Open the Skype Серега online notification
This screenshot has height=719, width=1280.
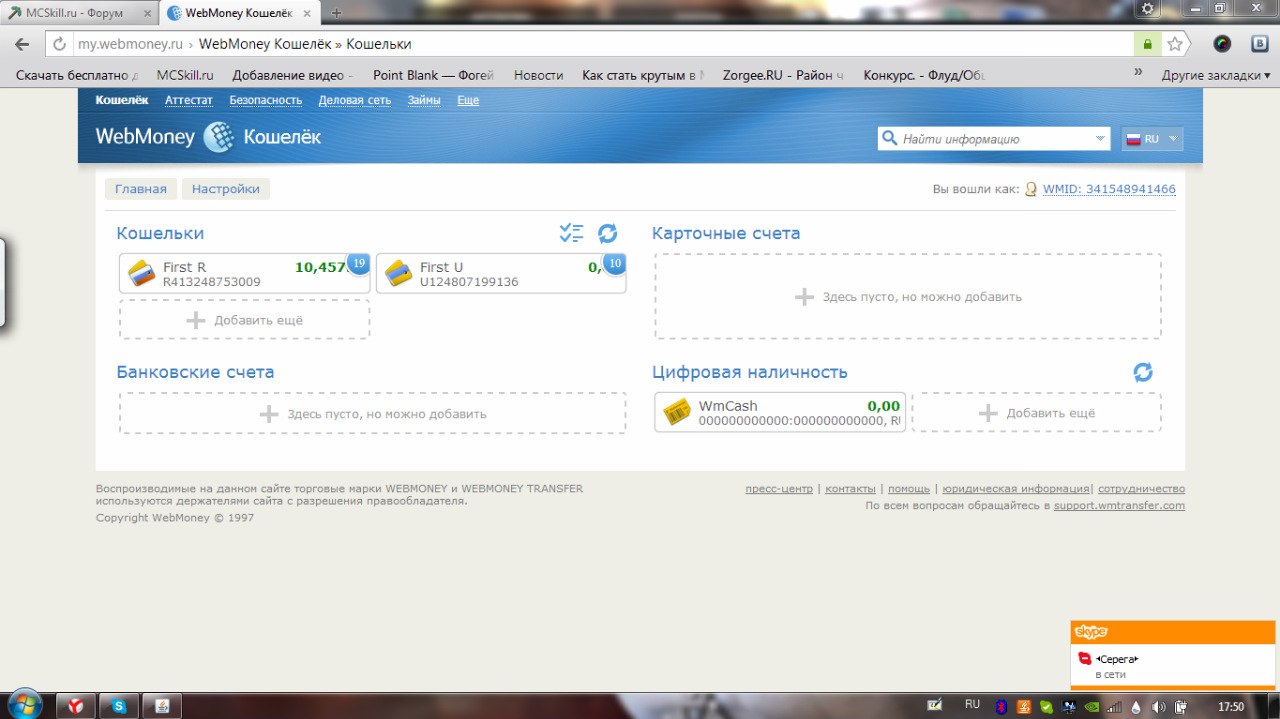point(1173,665)
